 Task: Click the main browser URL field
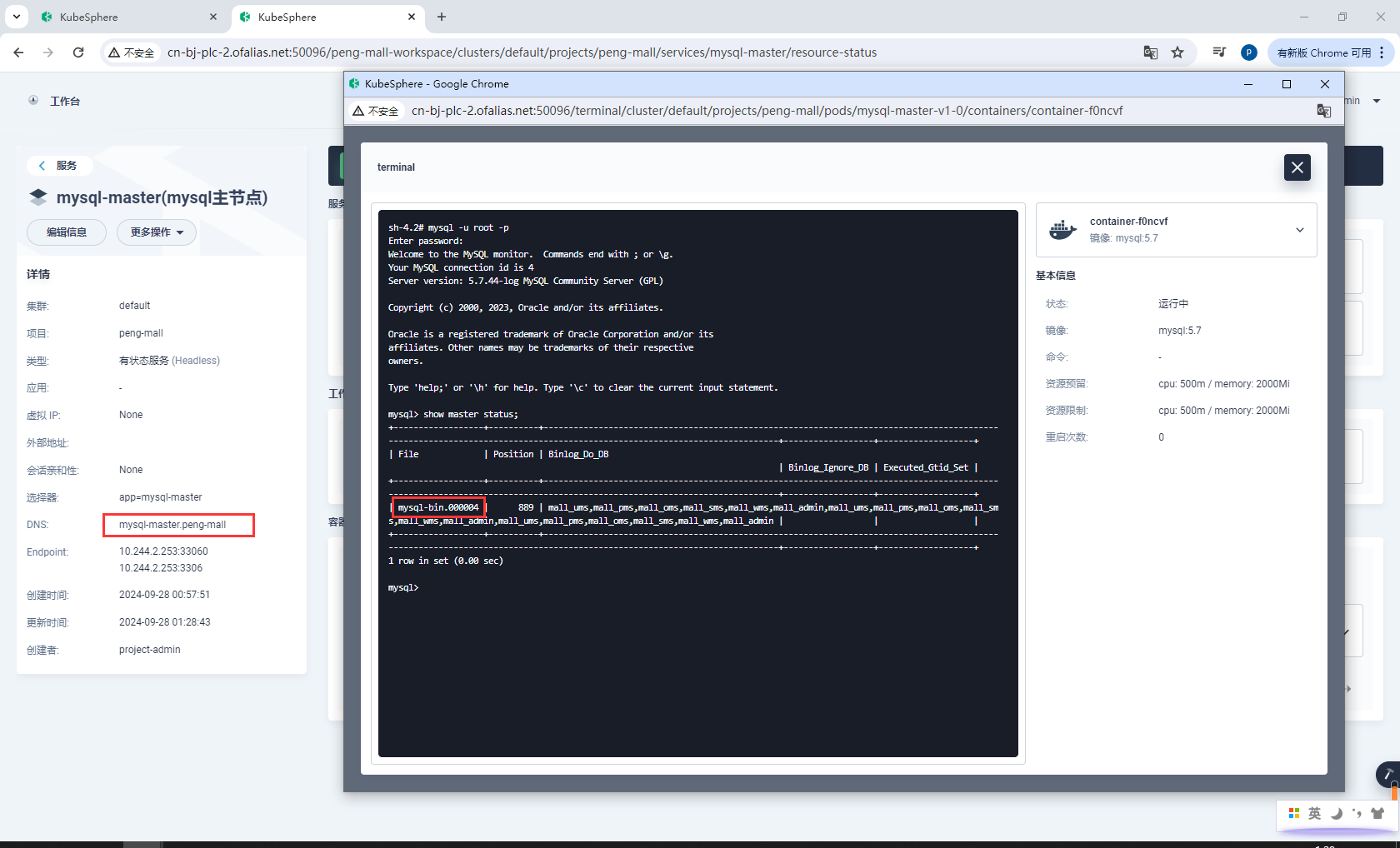click(x=522, y=52)
